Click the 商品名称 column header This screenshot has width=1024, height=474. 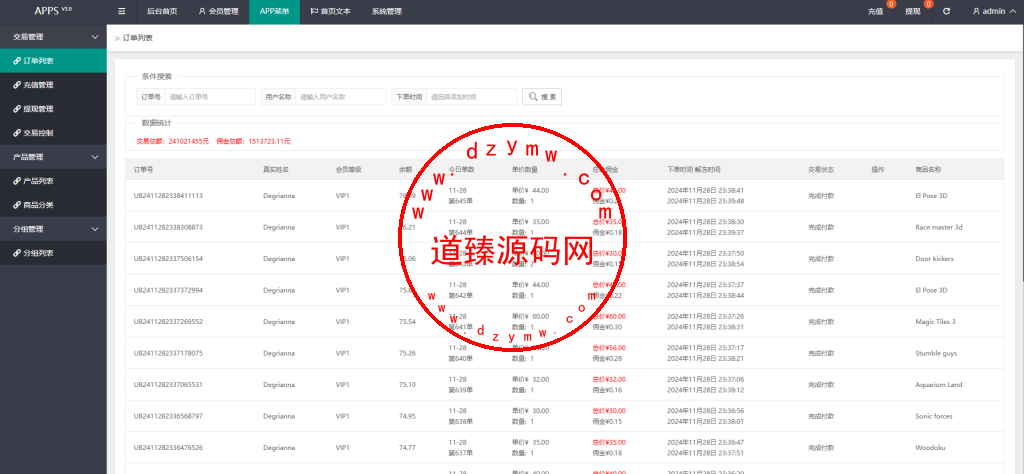click(x=928, y=170)
